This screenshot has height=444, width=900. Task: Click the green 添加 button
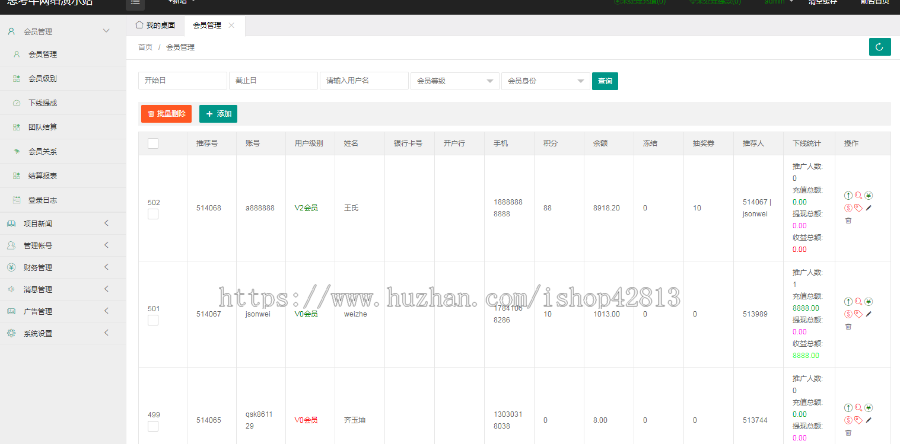click(x=218, y=114)
